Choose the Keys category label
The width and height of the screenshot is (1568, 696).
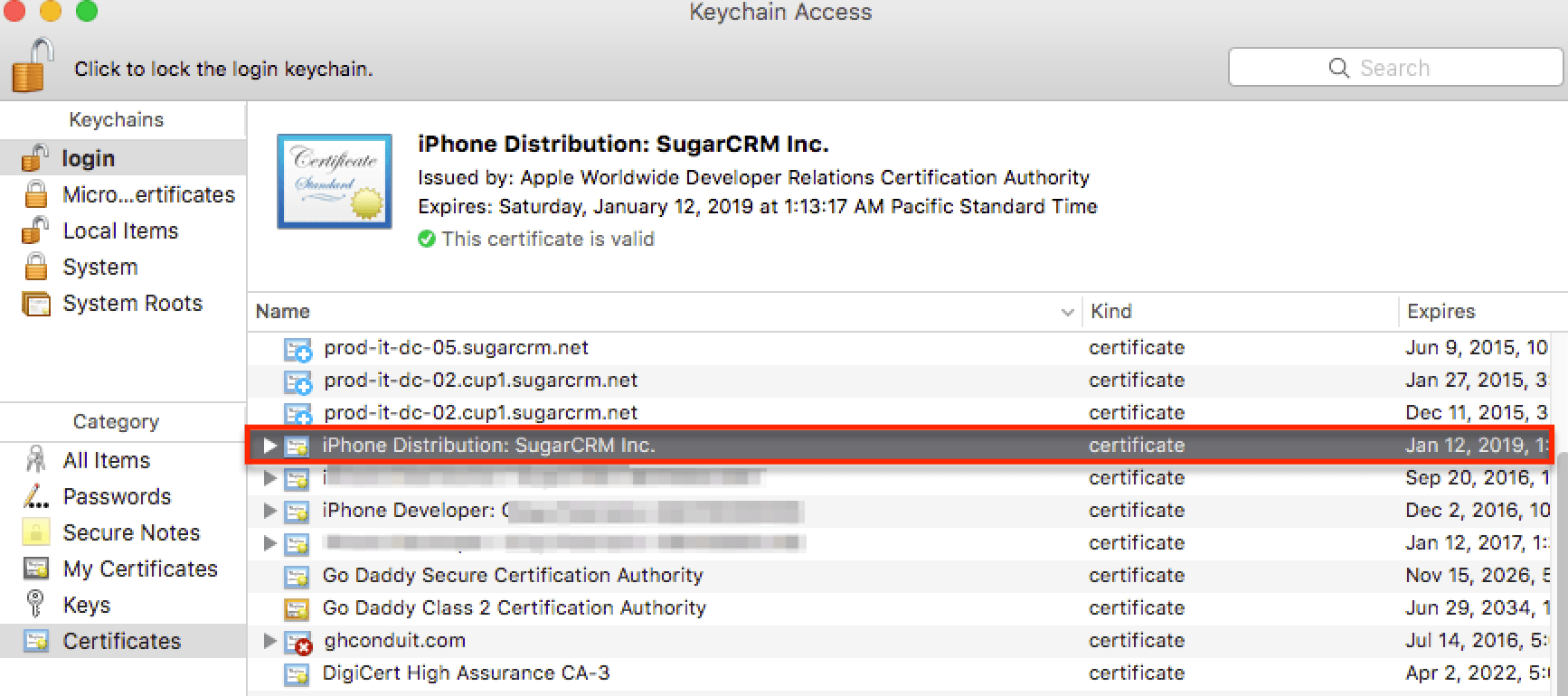86,605
